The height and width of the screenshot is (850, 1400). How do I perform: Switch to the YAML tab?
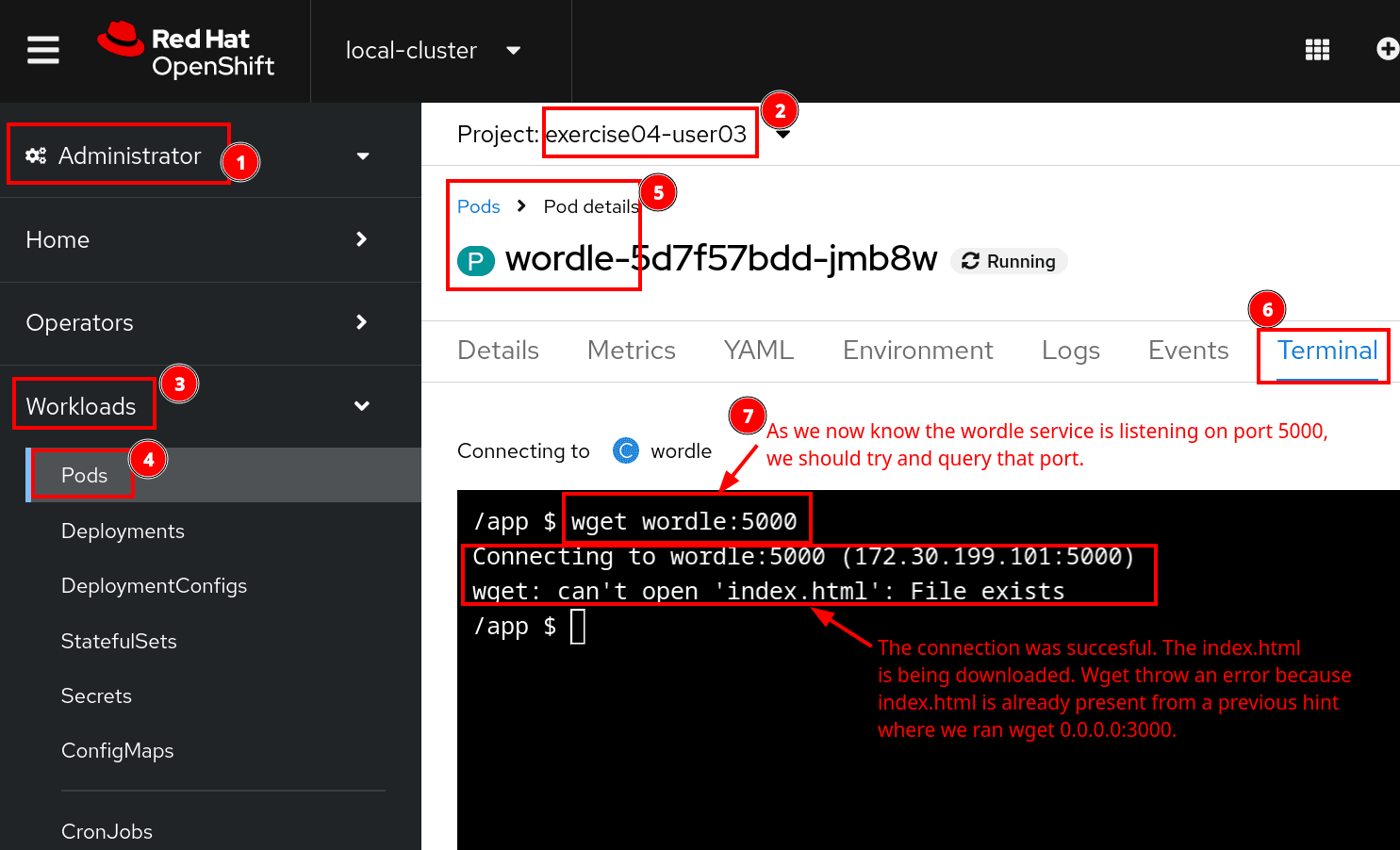[x=758, y=351]
